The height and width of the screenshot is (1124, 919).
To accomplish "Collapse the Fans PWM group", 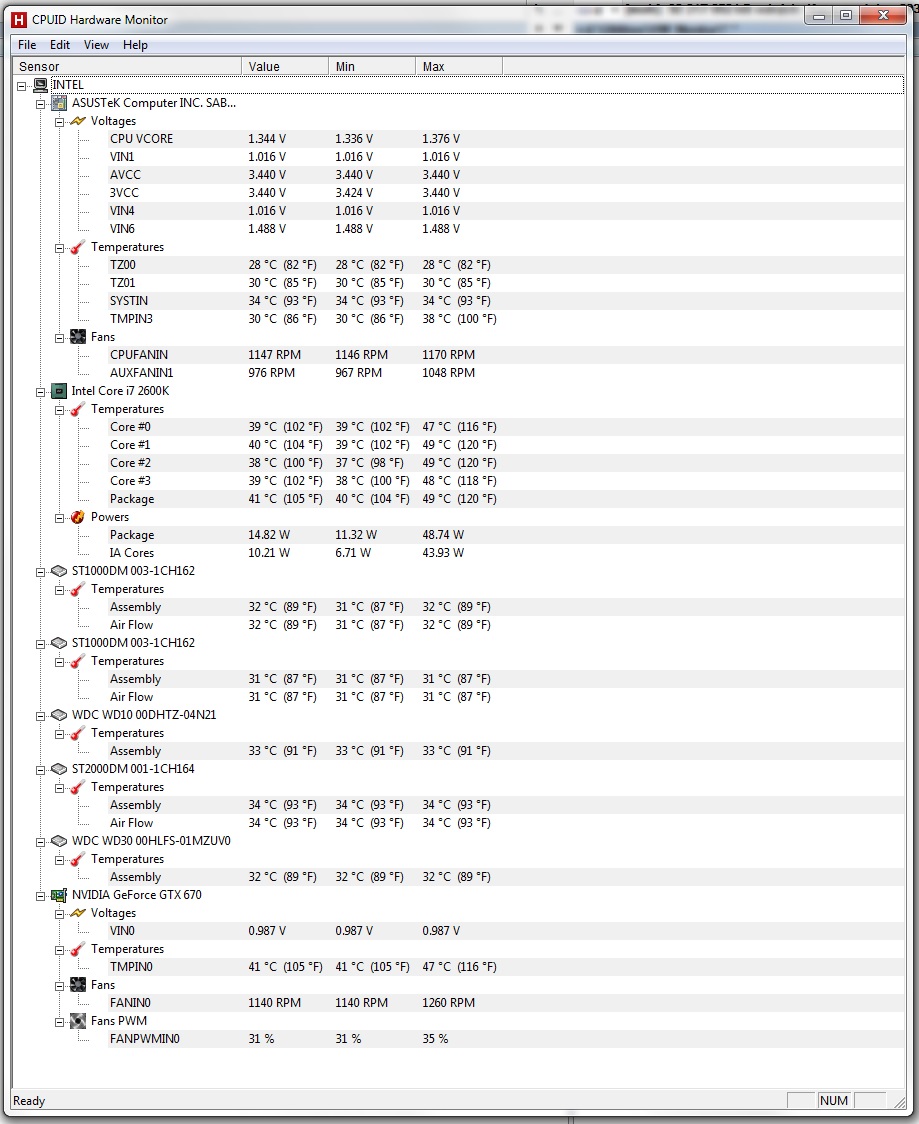I will (59, 1021).
